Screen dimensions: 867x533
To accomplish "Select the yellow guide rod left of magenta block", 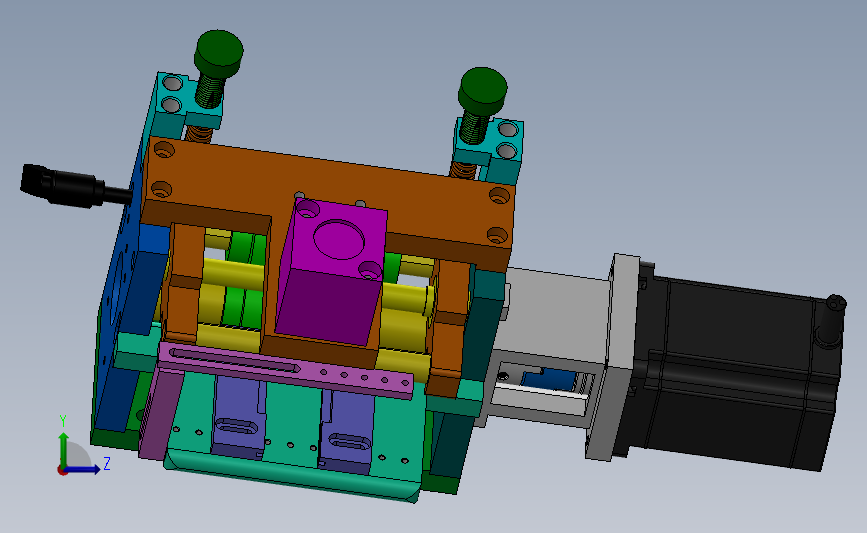I will point(235,274).
